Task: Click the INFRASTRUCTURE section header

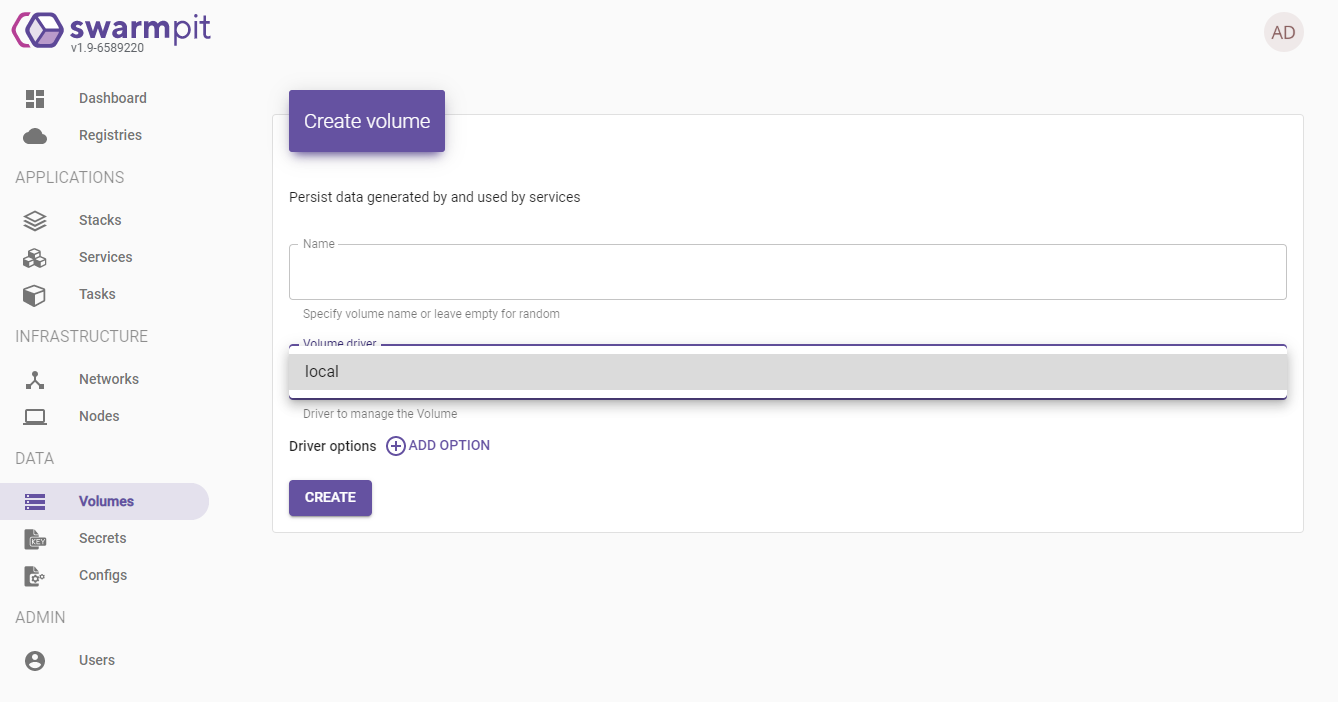Action: pos(82,336)
